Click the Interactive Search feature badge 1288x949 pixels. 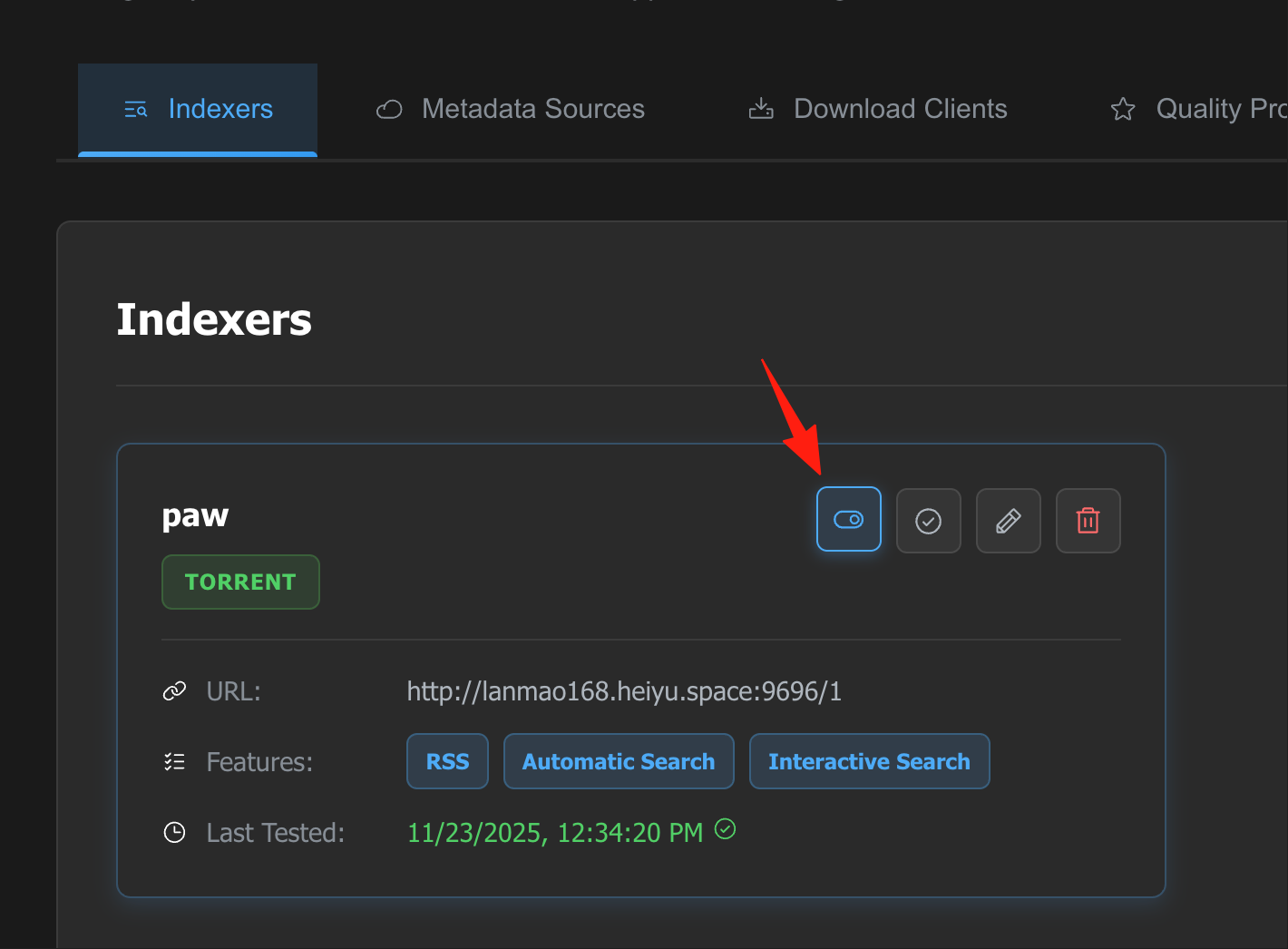point(869,761)
